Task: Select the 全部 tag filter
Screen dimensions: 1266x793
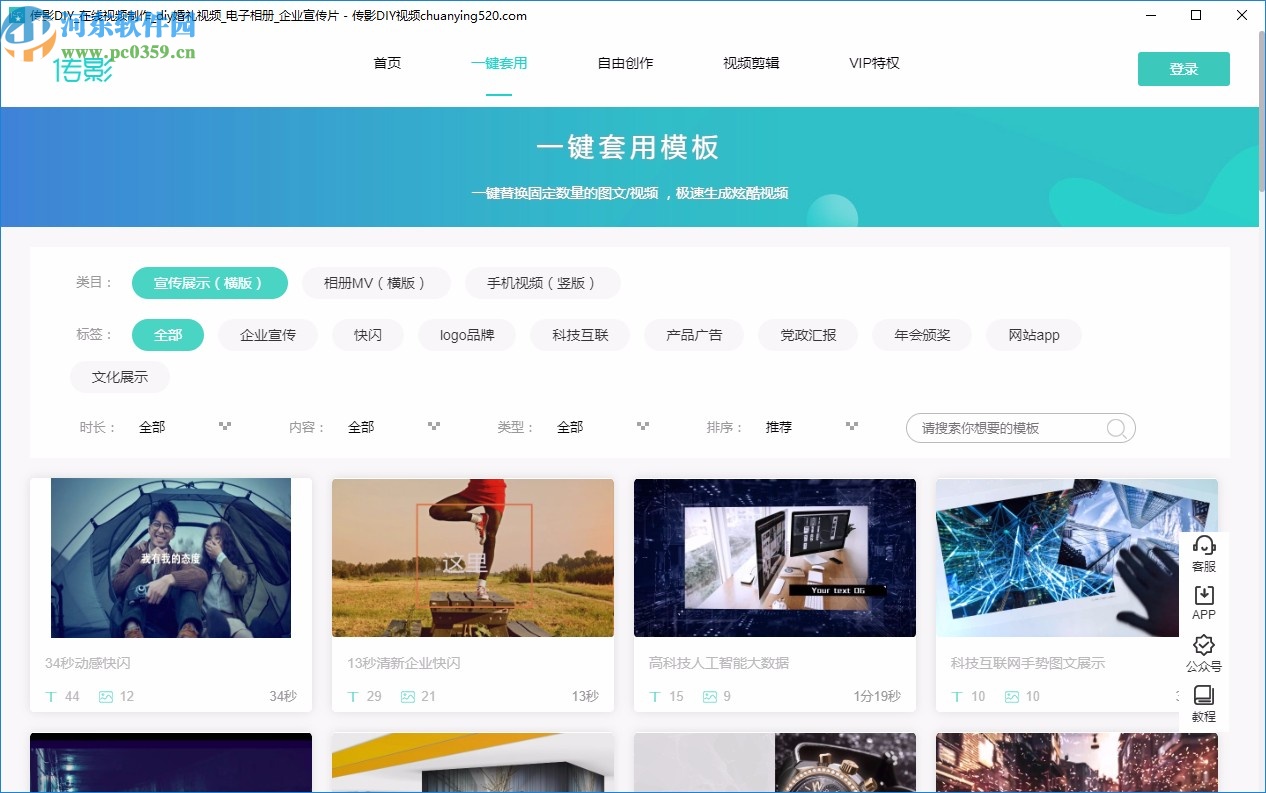Action: point(168,335)
